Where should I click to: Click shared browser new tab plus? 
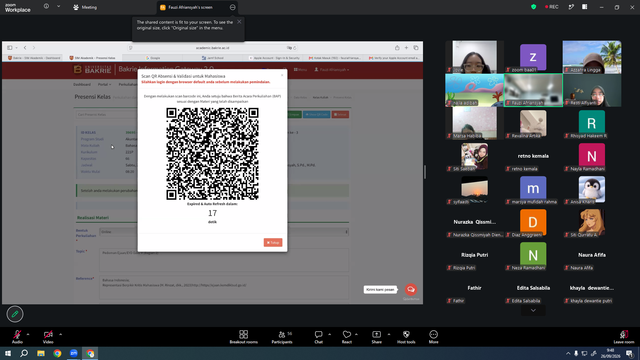[x=406, y=48]
